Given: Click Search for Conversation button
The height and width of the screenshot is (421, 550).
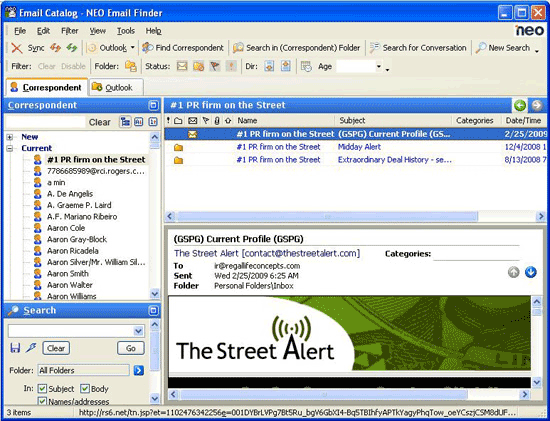Looking at the screenshot, I should (x=418, y=48).
